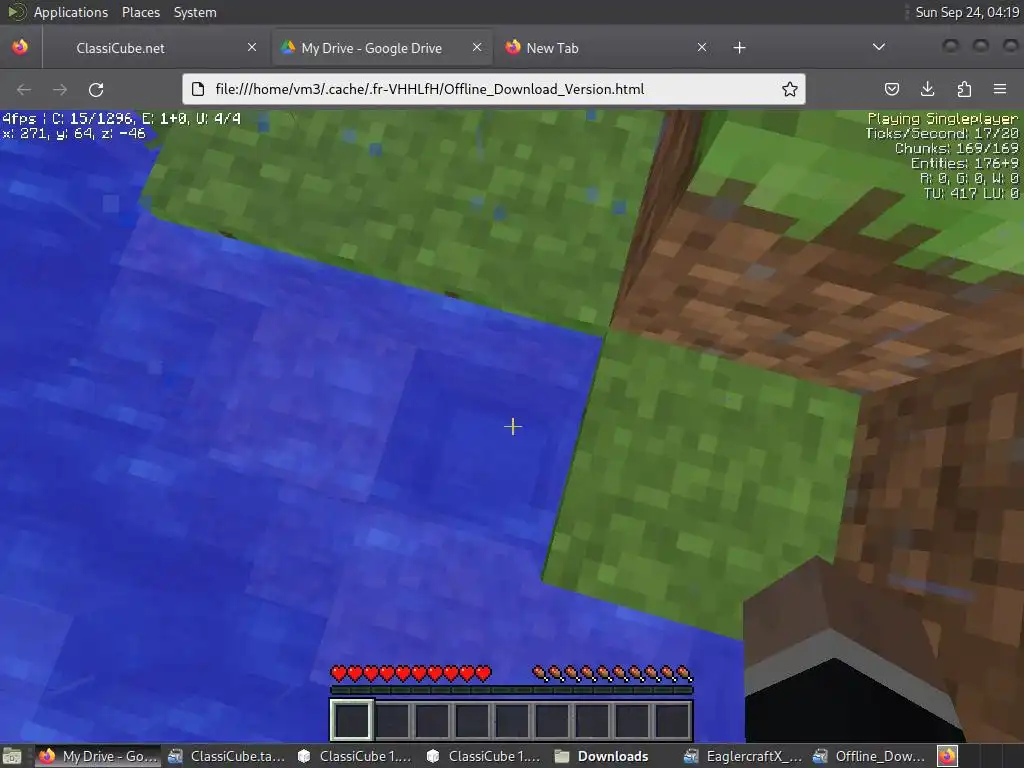
Task: Select the last hotbar slot
Action: click(671, 719)
